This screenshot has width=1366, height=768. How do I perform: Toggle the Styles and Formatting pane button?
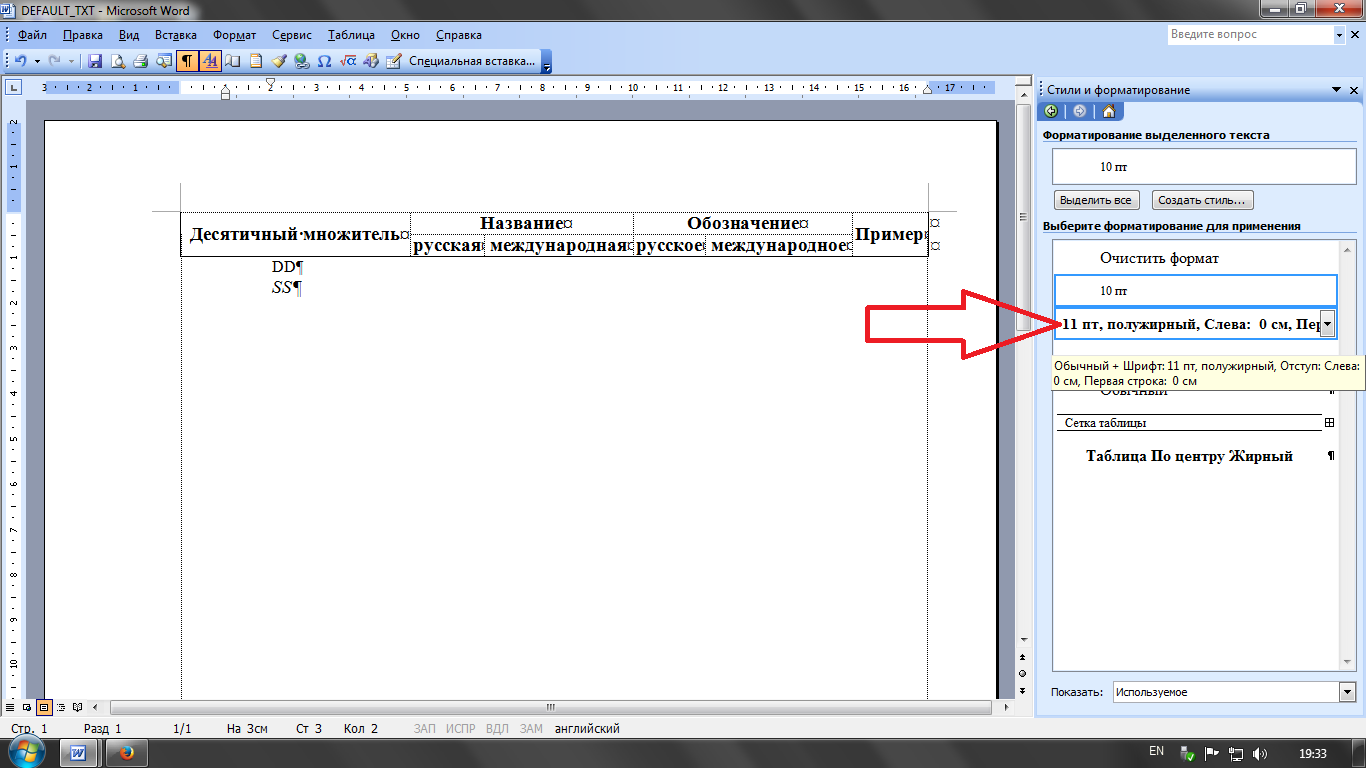pos(210,61)
